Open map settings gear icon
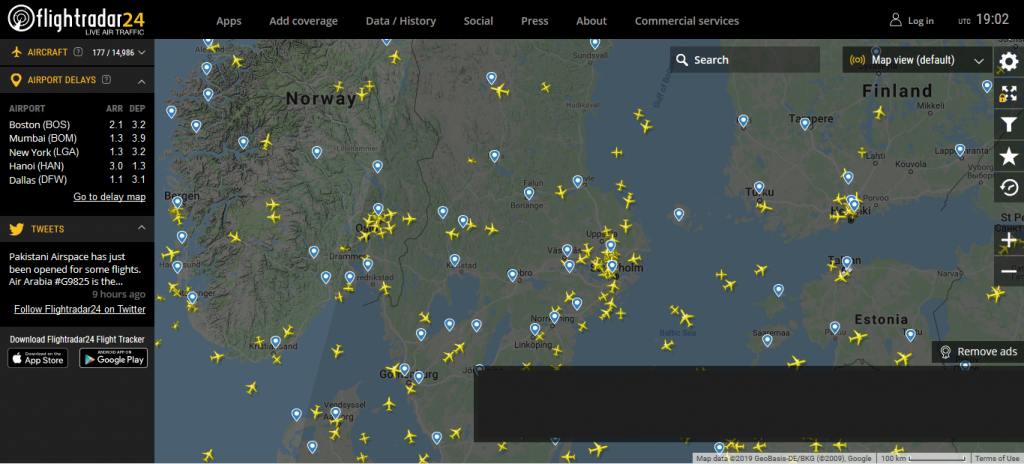This screenshot has width=1024, height=464. (x=1008, y=61)
